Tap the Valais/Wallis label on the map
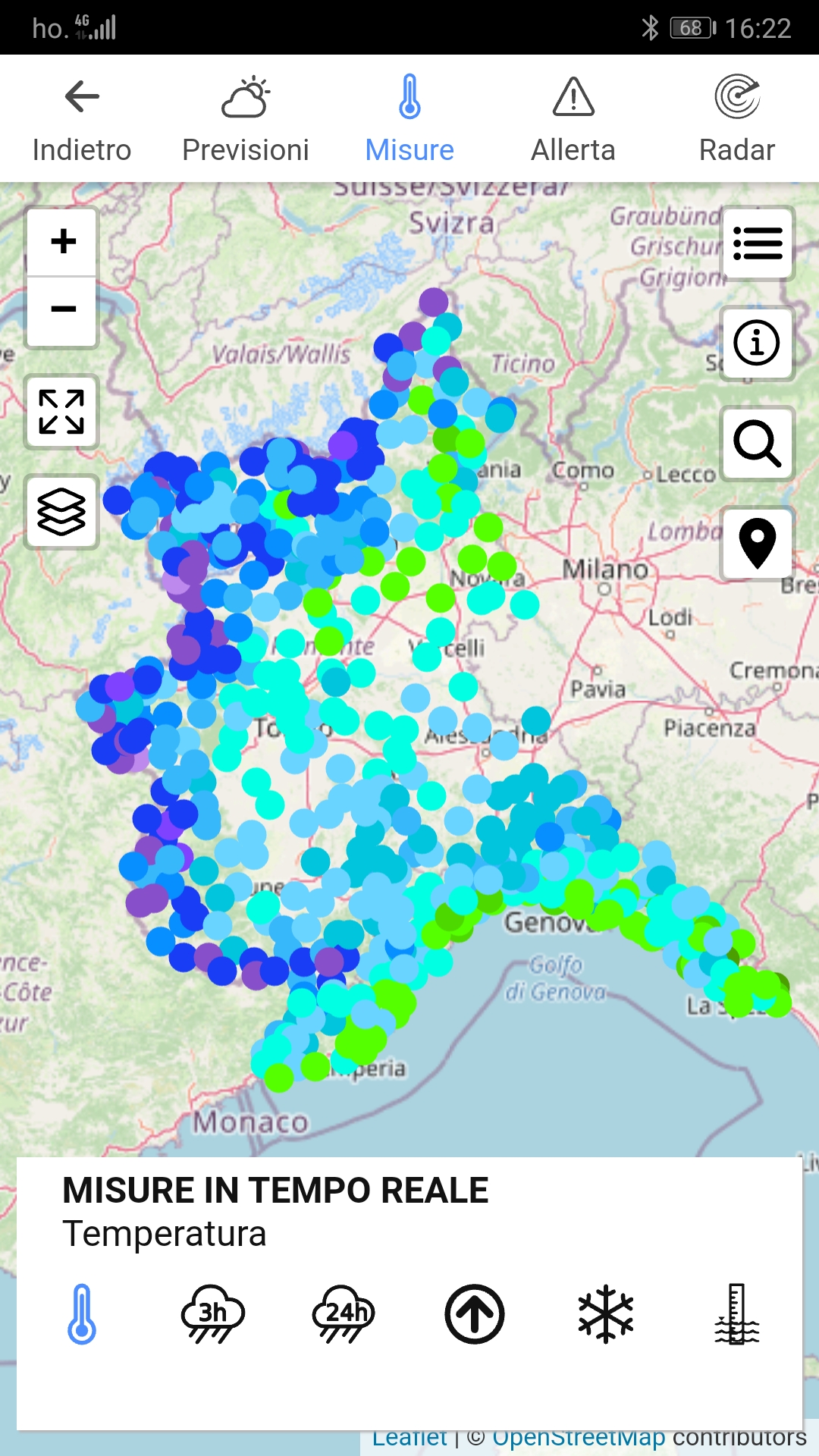This screenshot has width=819, height=1456. [281, 354]
